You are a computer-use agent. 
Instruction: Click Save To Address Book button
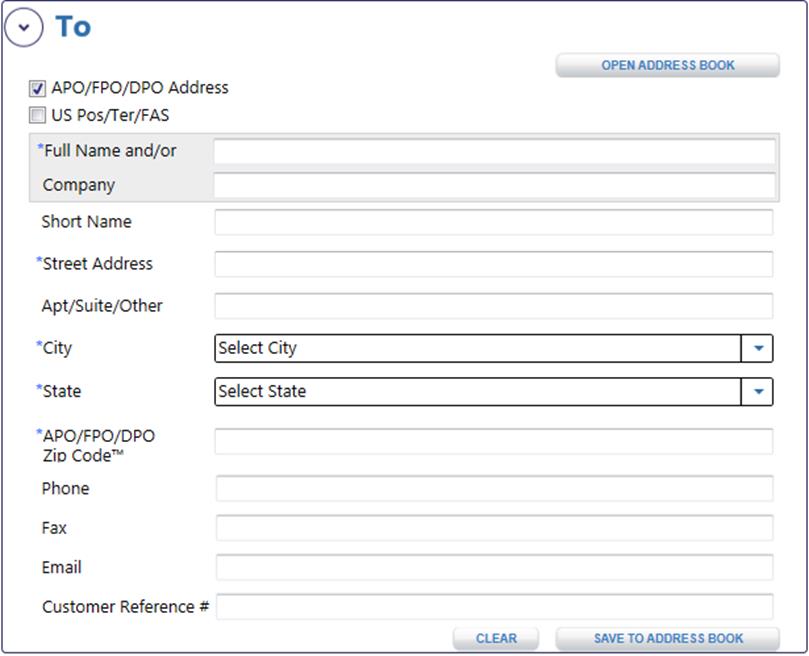pyautogui.click(x=668, y=638)
